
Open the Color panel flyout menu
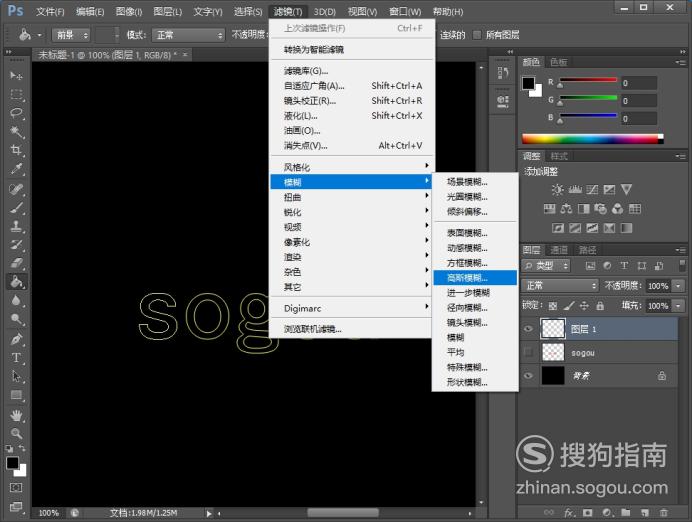(681, 62)
